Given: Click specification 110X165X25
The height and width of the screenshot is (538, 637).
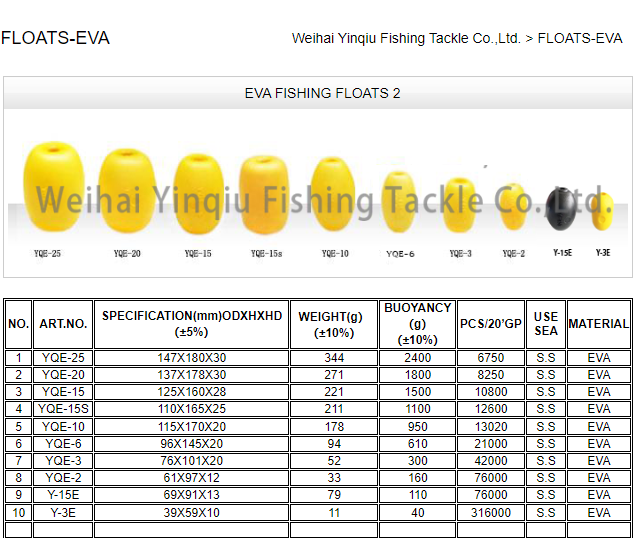Looking at the screenshot, I should pos(192,409).
